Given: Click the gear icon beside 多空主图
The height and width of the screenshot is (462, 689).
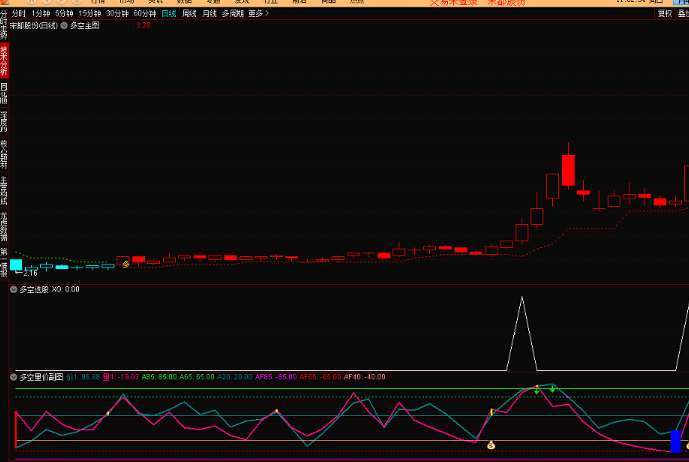Looking at the screenshot, I should click(x=65, y=25).
